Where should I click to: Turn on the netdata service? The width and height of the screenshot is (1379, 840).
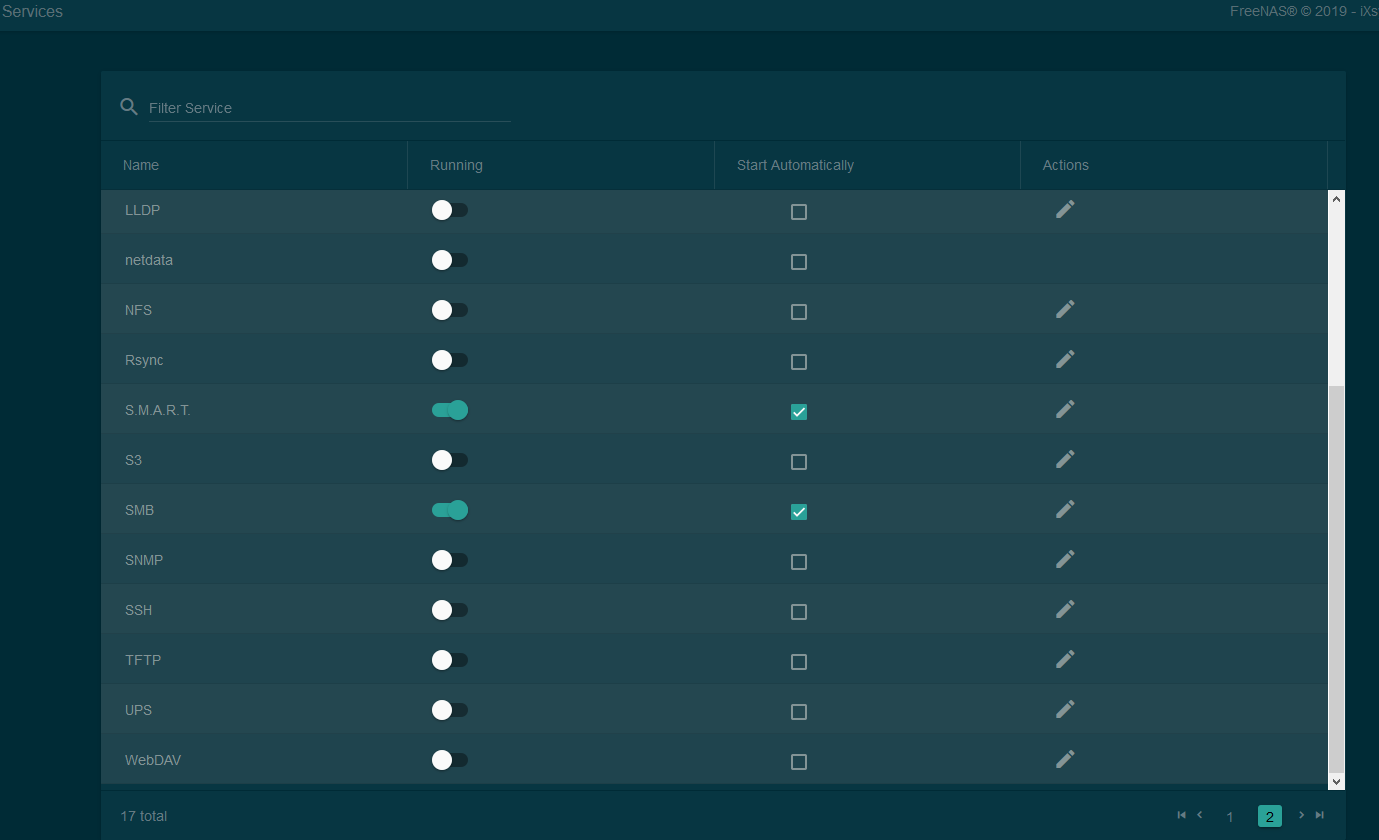pos(450,260)
